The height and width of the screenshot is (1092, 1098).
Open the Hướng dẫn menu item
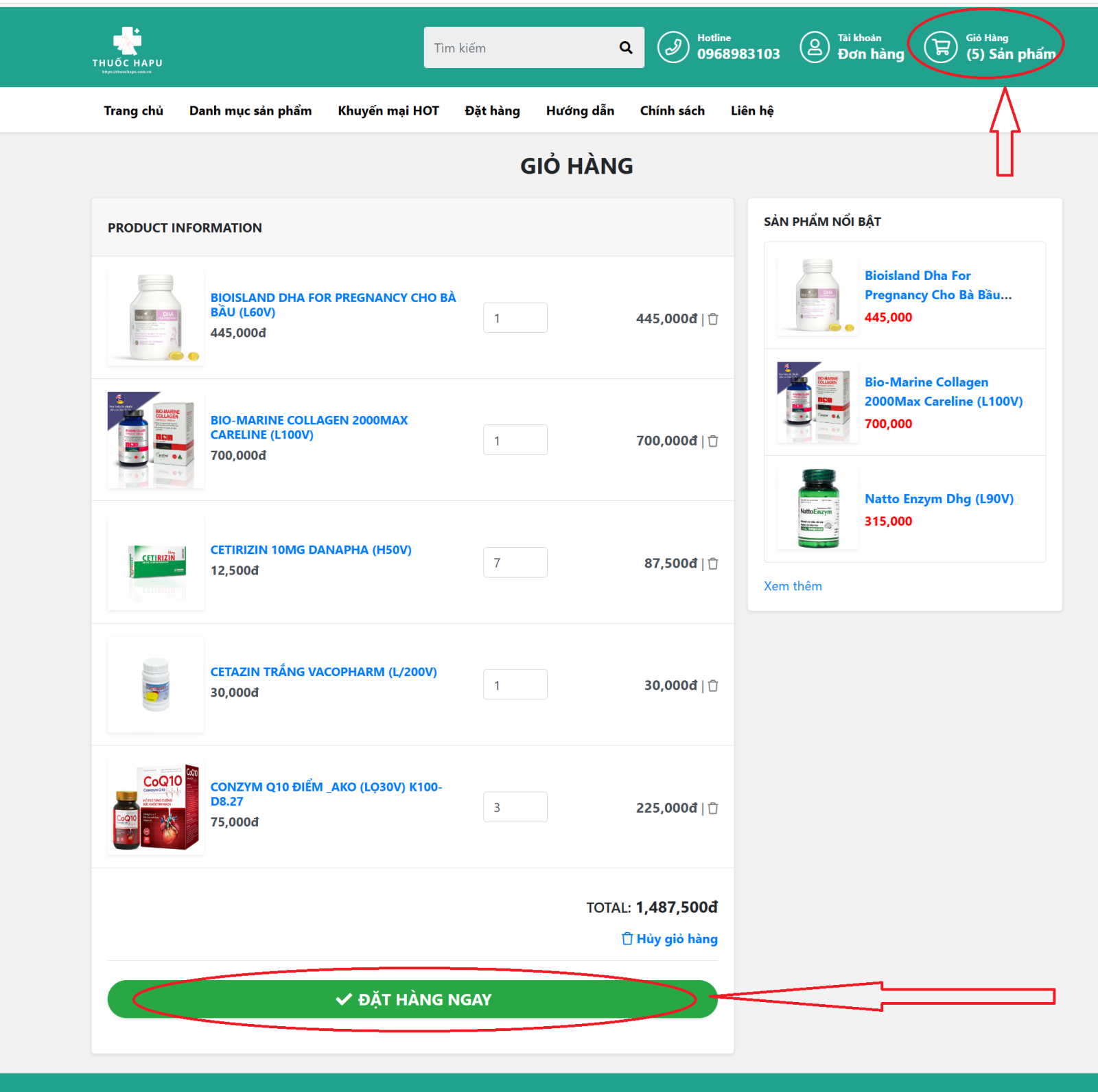(580, 111)
